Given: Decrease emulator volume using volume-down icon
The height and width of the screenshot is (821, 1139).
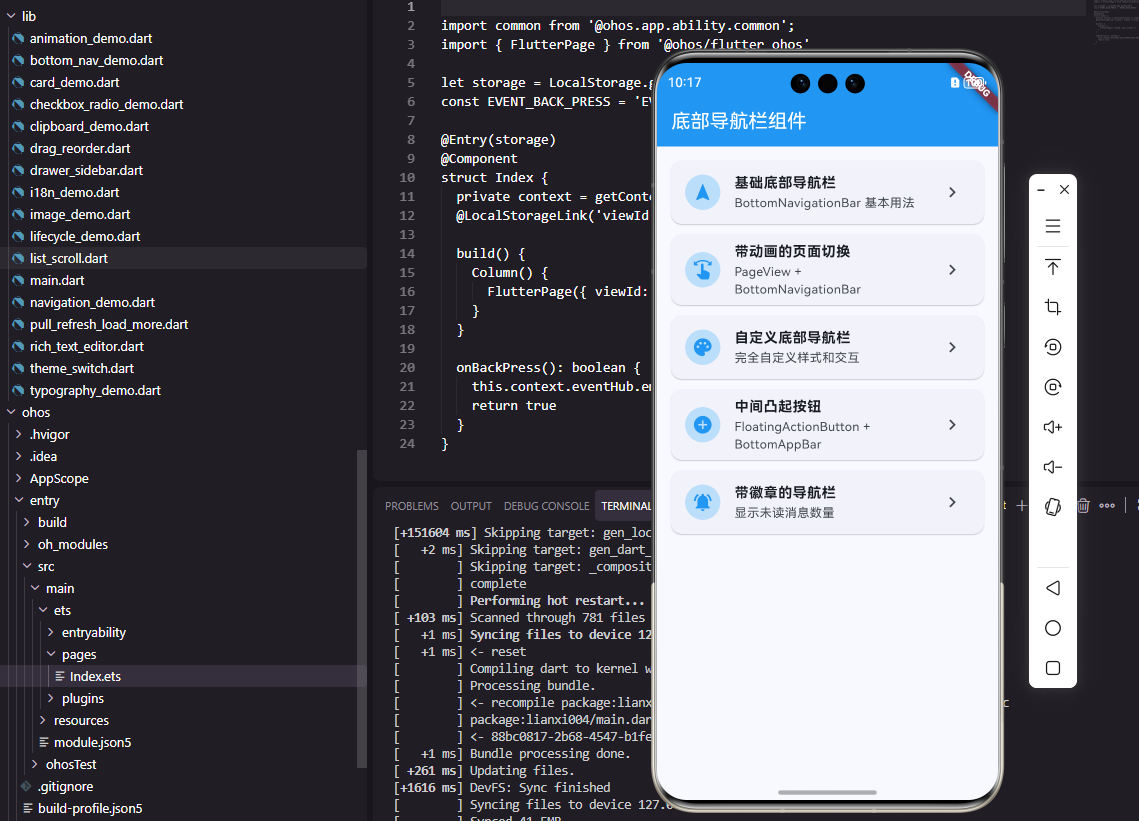Looking at the screenshot, I should [x=1052, y=467].
